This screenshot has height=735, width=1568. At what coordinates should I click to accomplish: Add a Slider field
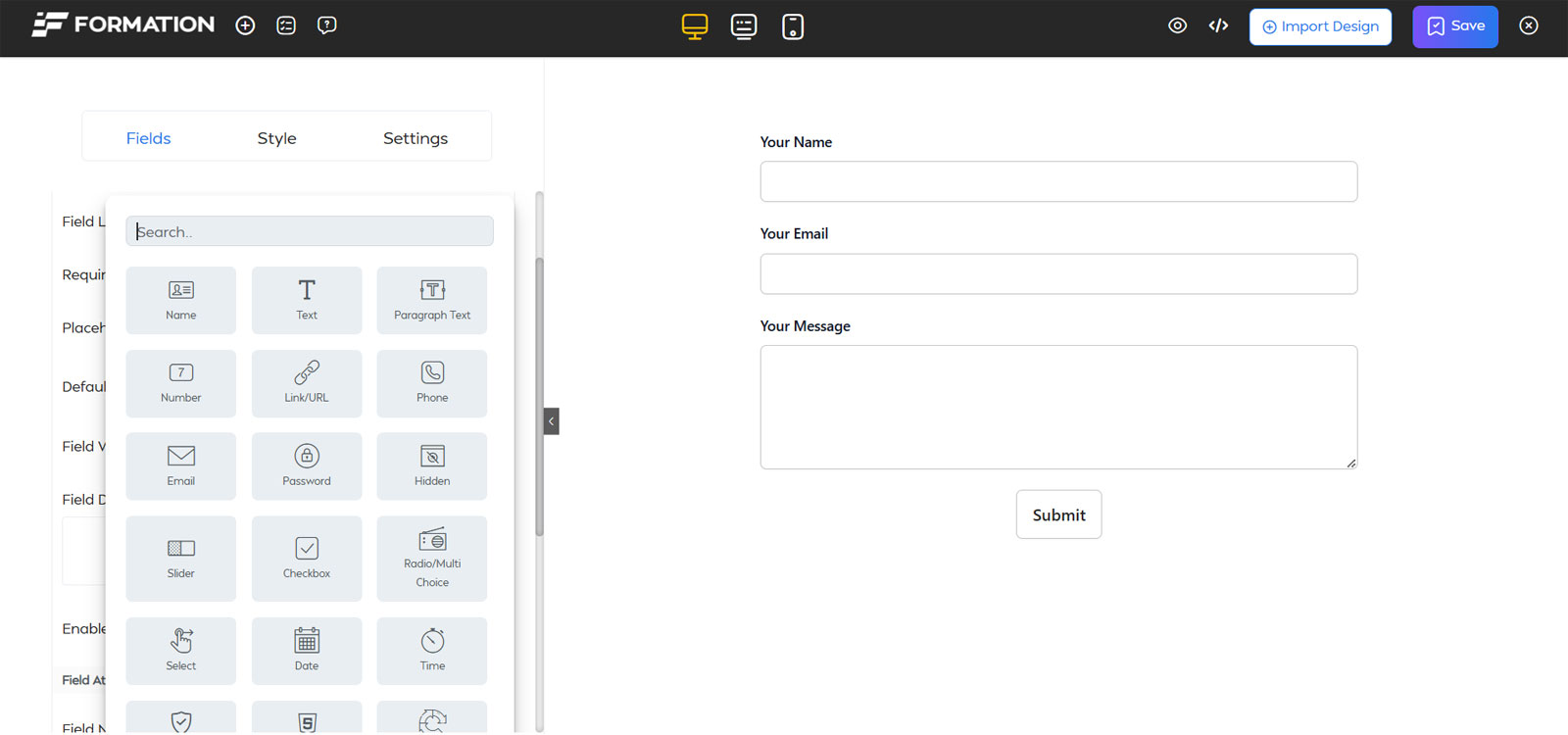tap(181, 559)
